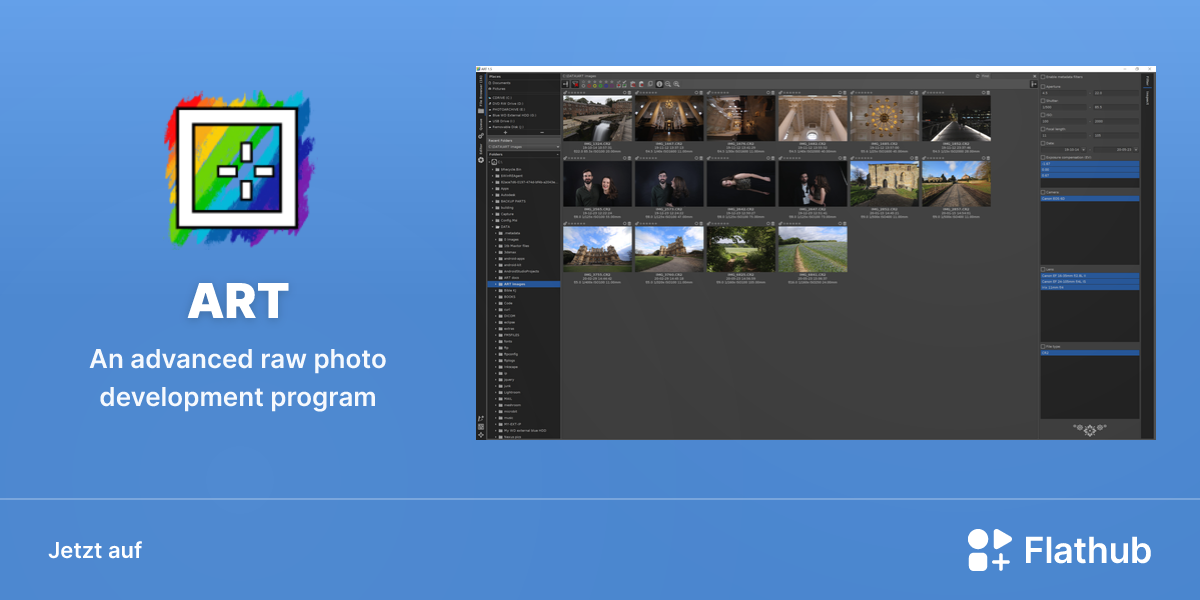Viewport: 1200px width, 600px height.
Task: Tick the Aperture filter checkbox
Action: coord(1043,87)
